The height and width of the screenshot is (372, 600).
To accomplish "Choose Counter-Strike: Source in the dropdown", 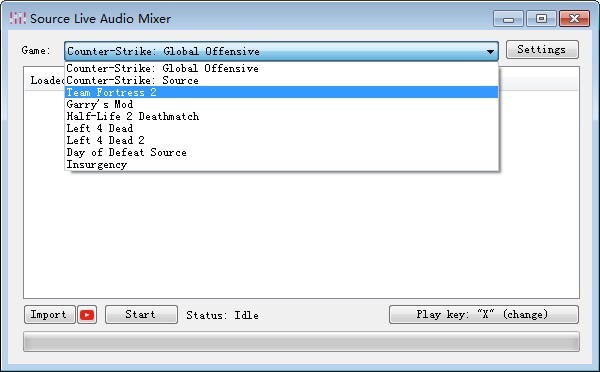I will pyautogui.click(x=282, y=80).
